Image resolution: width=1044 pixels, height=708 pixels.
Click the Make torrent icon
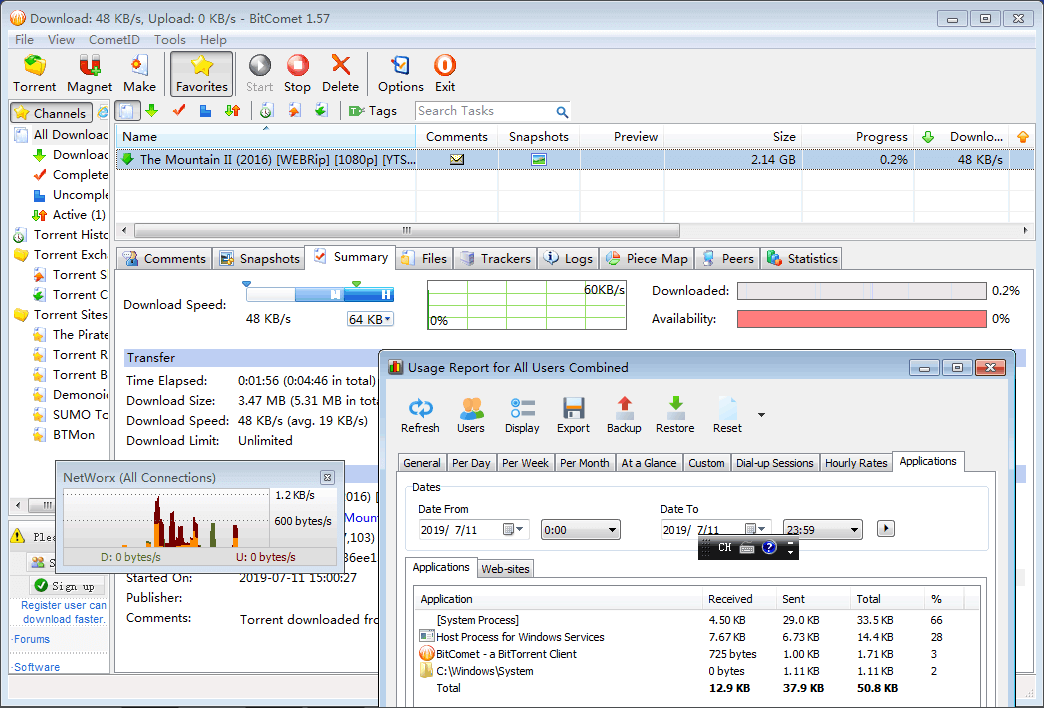139,74
